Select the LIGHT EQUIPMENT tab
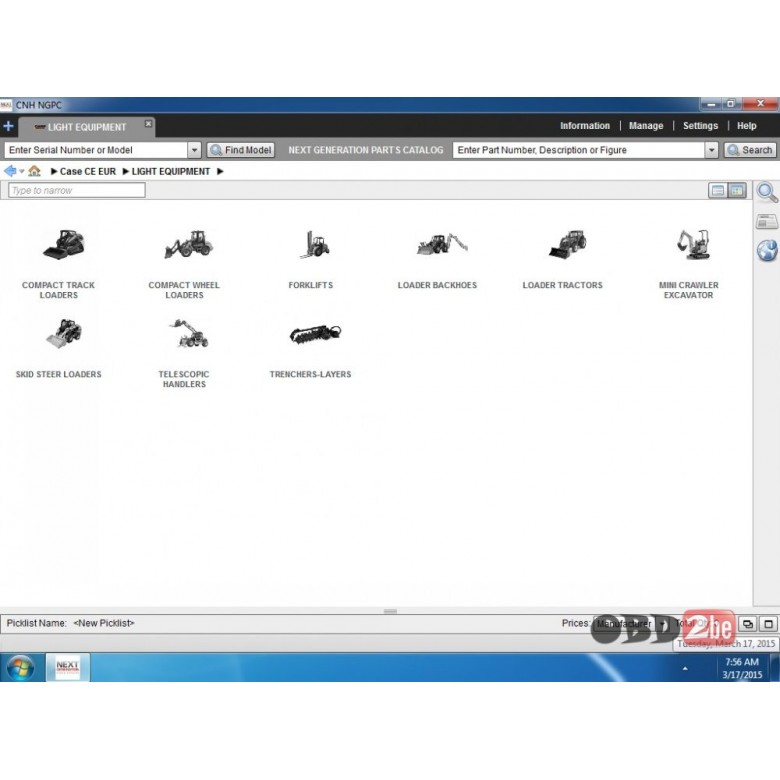The width and height of the screenshot is (780, 780). point(87,127)
